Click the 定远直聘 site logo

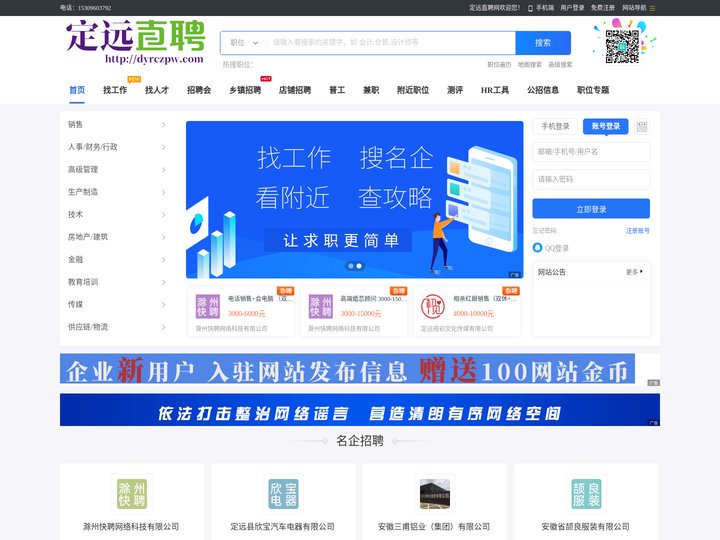pos(135,42)
